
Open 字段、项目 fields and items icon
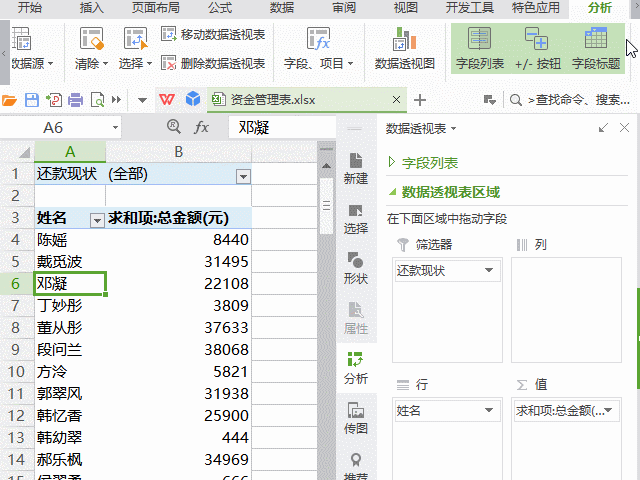click(318, 38)
